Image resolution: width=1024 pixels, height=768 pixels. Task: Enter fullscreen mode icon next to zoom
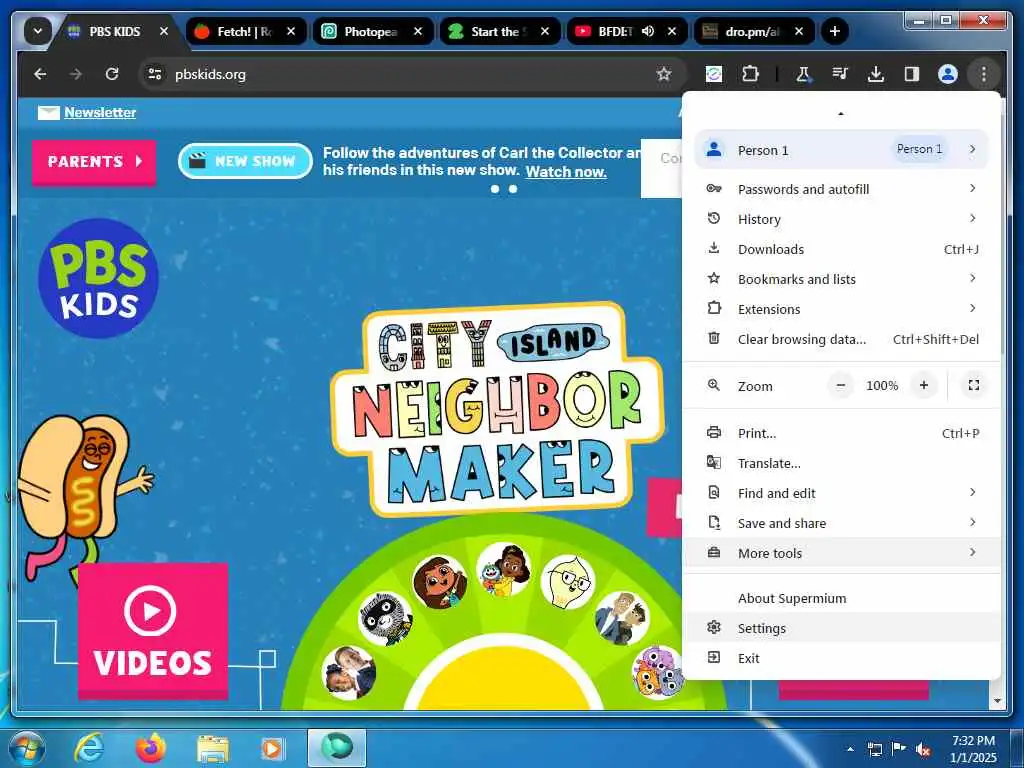coord(974,386)
